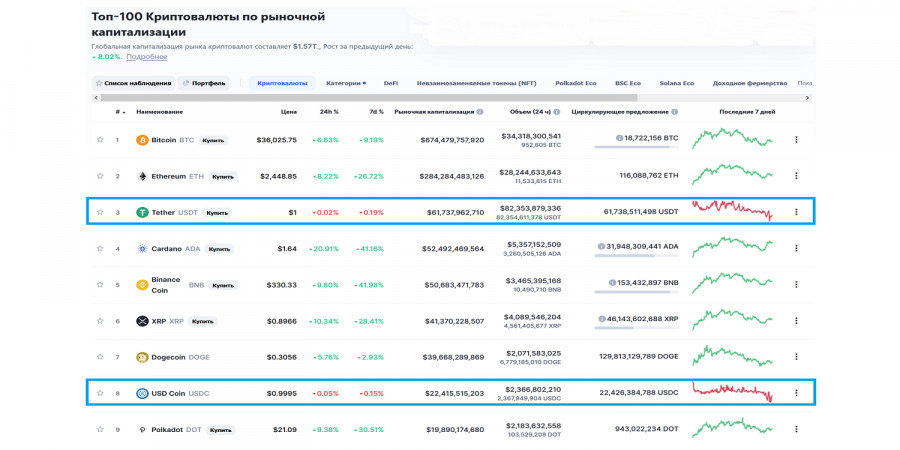Image resolution: width=900 pixels, height=450 pixels.
Task: Click the scrollbar right arrow
Action: point(808,98)
